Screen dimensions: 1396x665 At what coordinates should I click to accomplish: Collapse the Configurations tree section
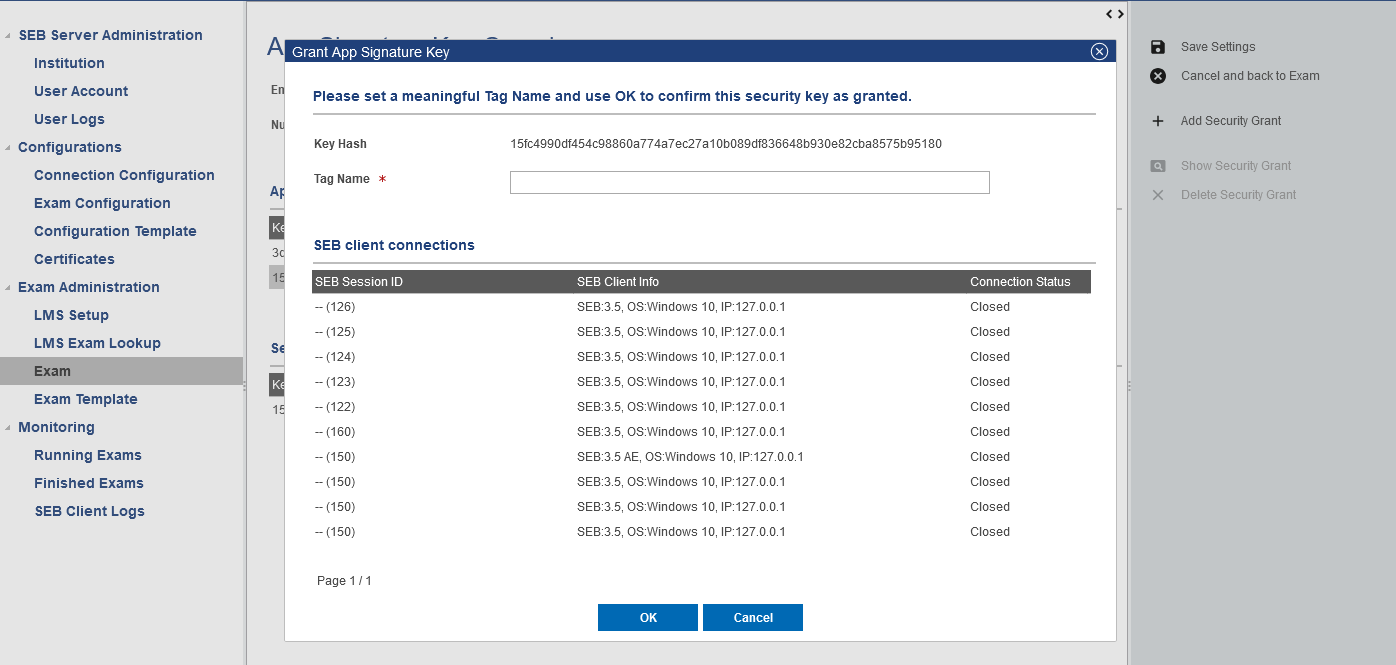[9, 148]
